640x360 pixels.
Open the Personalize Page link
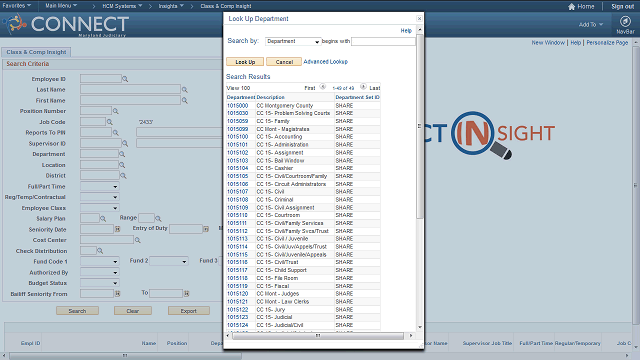[607, 42]
